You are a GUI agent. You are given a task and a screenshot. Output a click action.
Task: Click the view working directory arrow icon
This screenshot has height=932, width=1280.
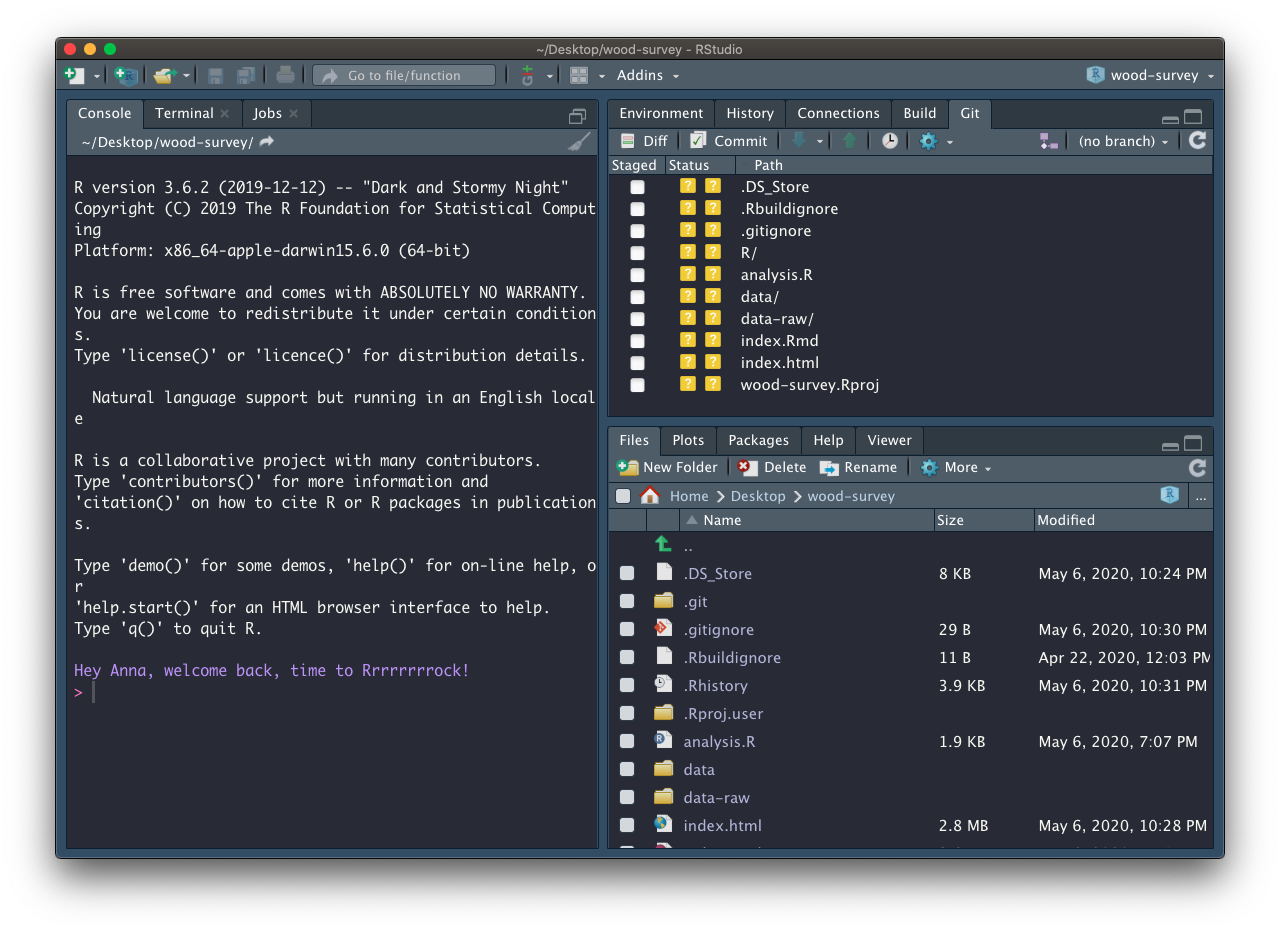pos(267,142)
